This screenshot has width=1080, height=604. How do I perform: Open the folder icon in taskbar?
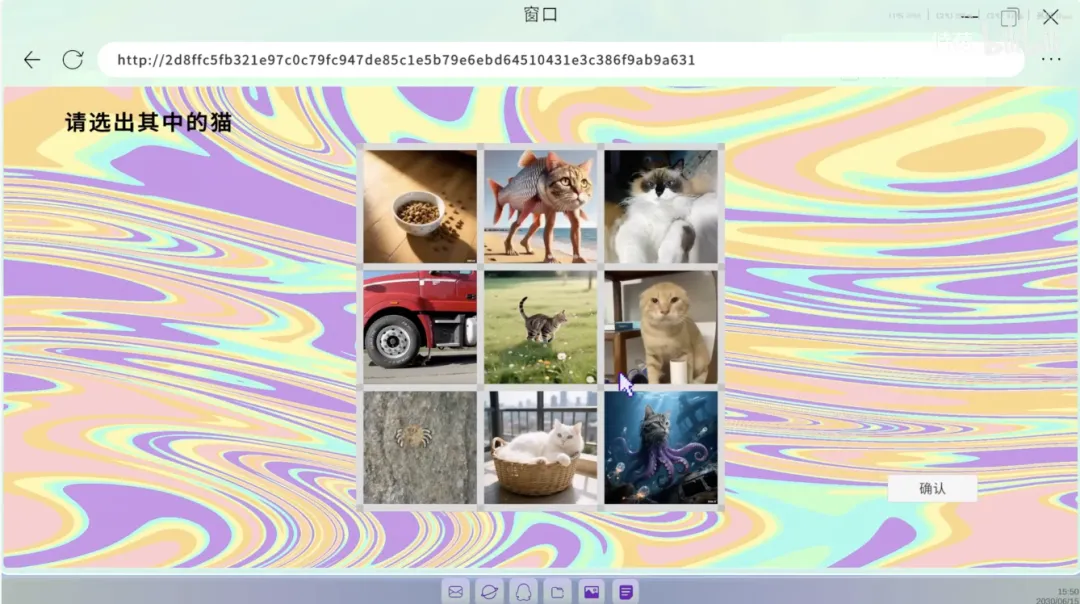click(557, 592)
